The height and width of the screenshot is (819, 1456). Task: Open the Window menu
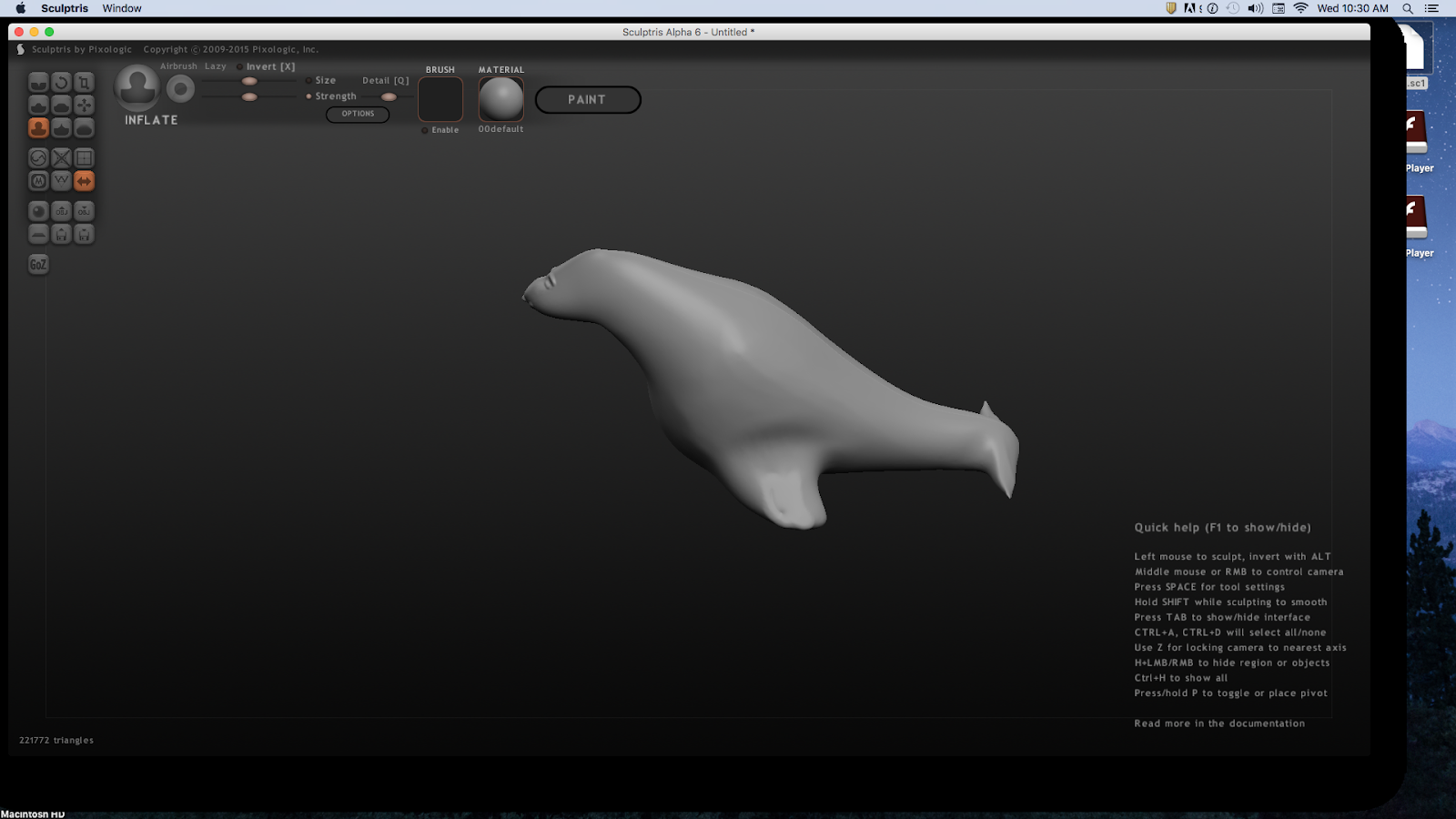tap(122, 8)
